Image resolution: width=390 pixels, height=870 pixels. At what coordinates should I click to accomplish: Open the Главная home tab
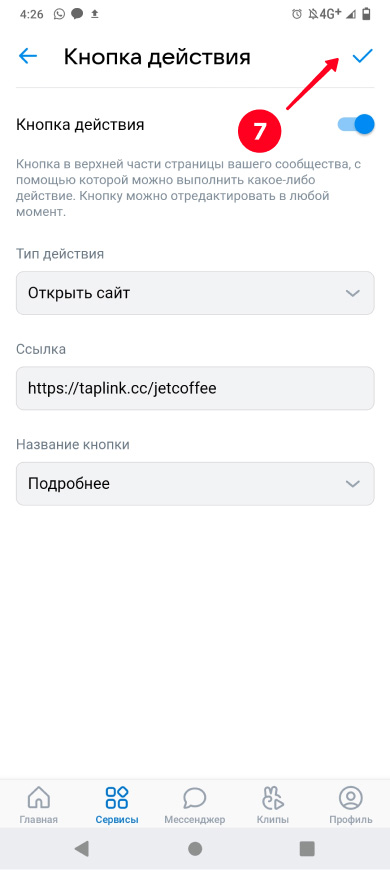(x=38, y=804)
